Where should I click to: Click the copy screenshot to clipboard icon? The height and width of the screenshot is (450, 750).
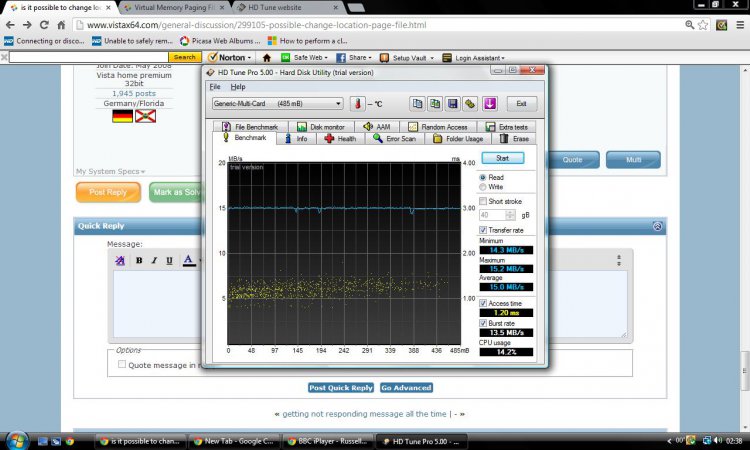pyautogui.click(x=435, y=104)
